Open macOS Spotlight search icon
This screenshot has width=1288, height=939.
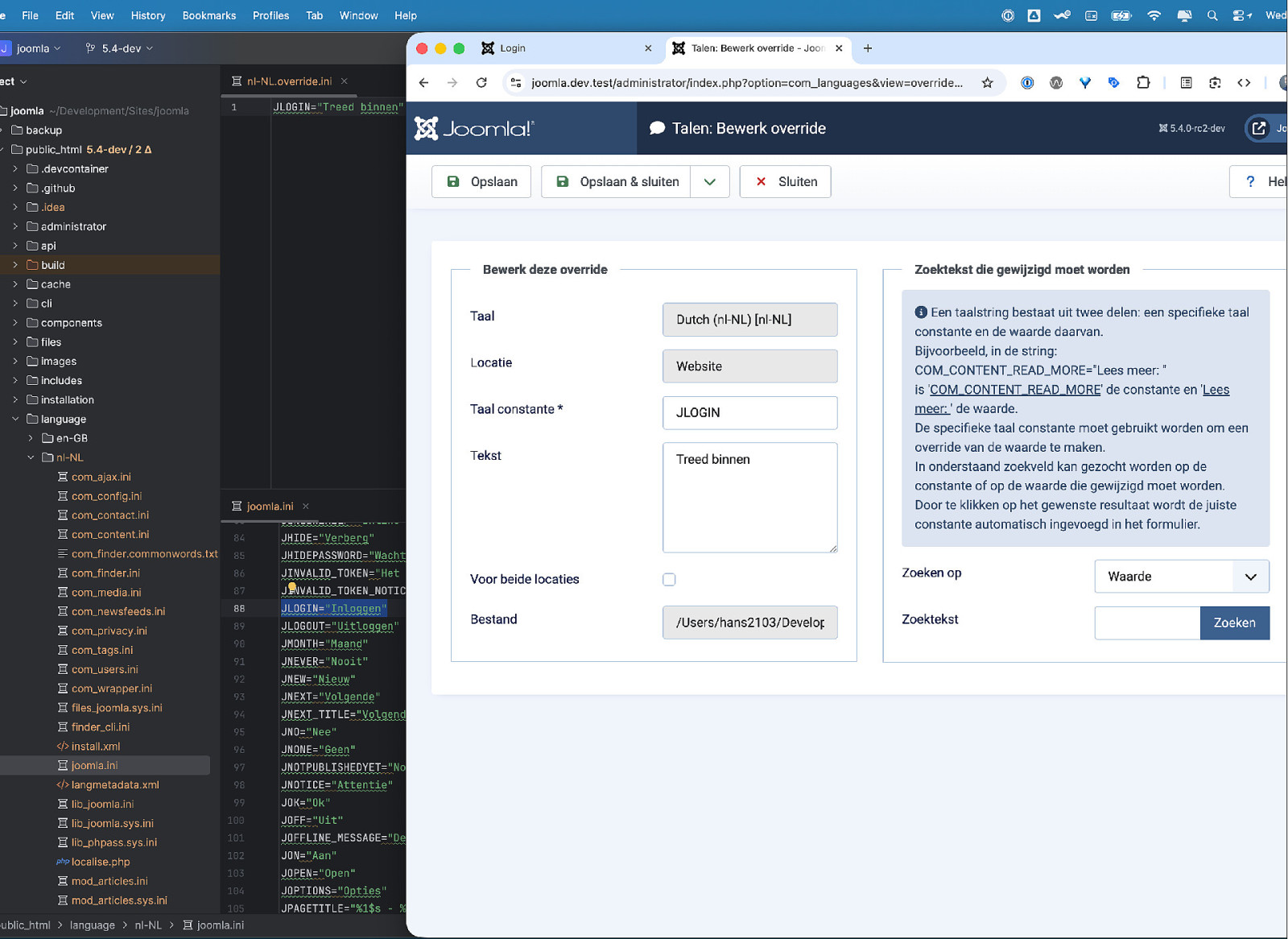[x=1212, y=15]
